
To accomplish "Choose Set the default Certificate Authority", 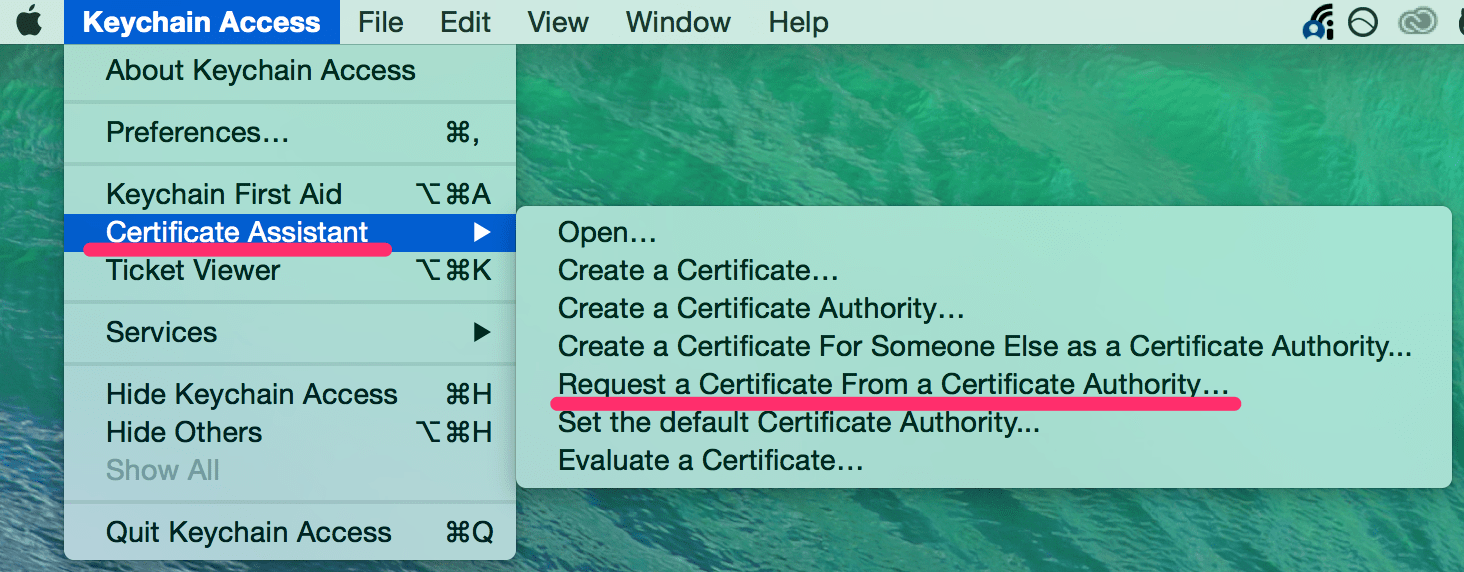I will 984,422.
